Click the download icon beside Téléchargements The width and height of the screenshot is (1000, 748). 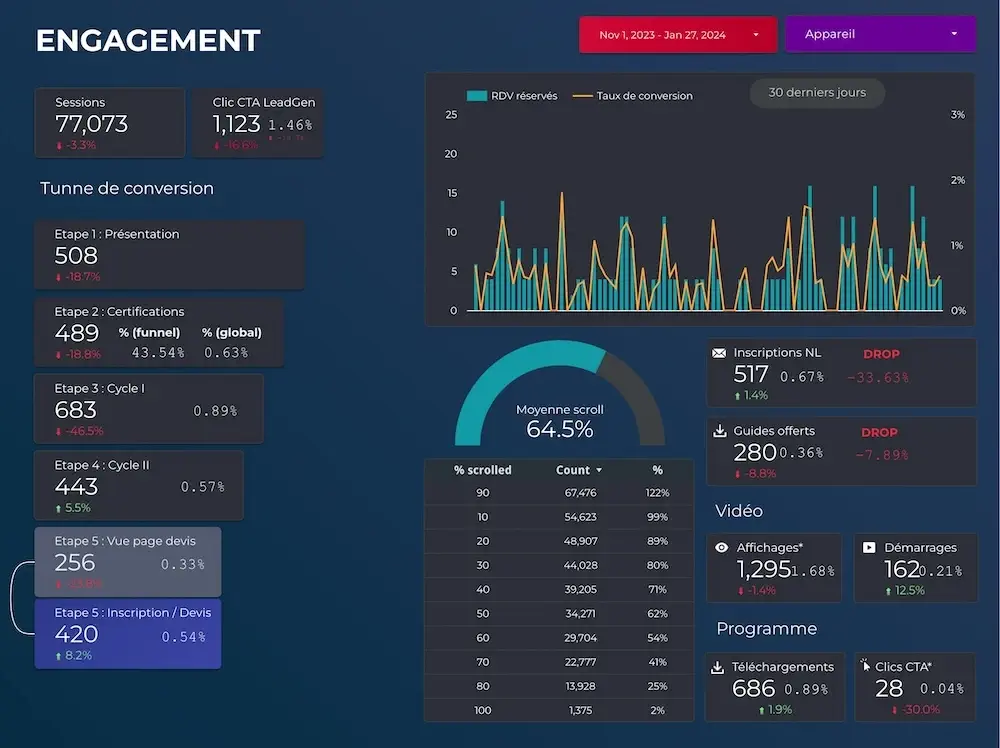(717, 667)
